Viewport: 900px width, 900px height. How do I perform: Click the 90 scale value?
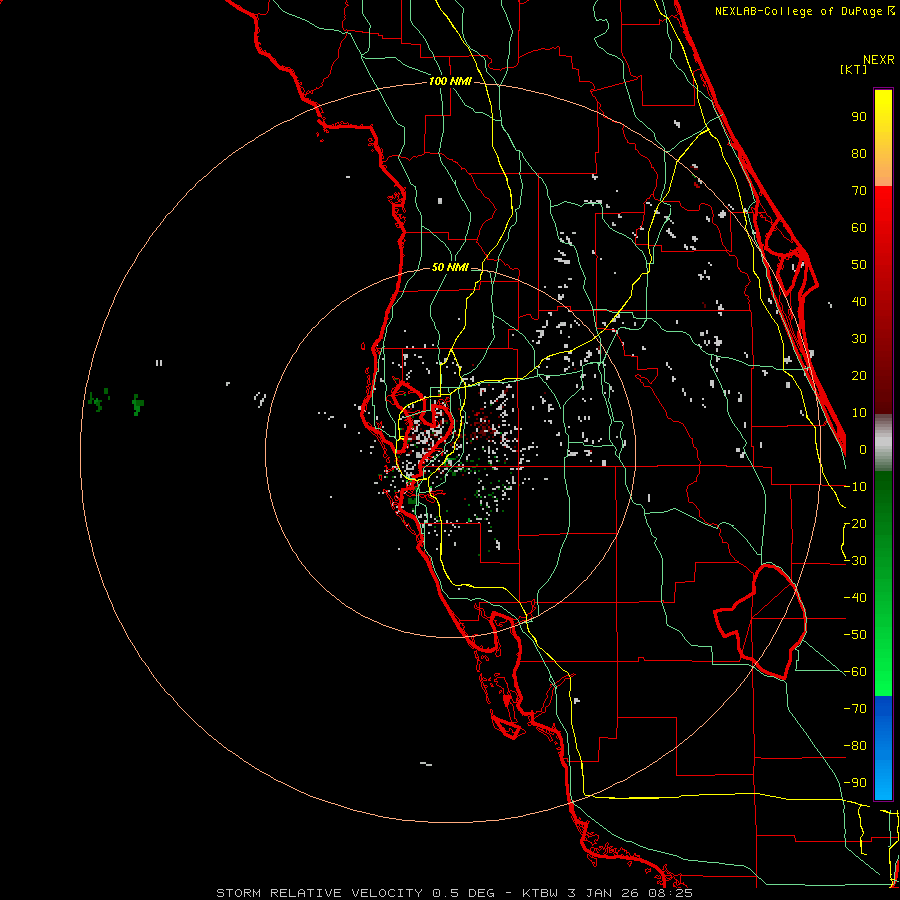[859, 117]
